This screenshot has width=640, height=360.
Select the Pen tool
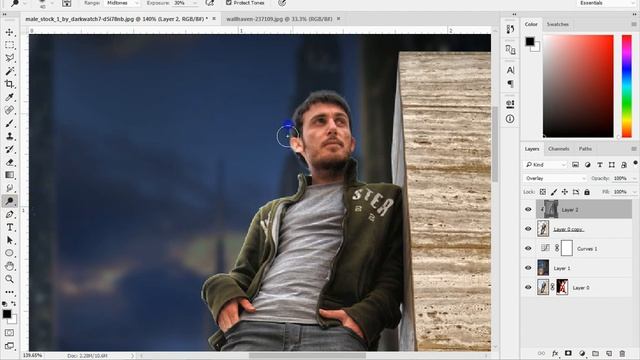(9, 214)
